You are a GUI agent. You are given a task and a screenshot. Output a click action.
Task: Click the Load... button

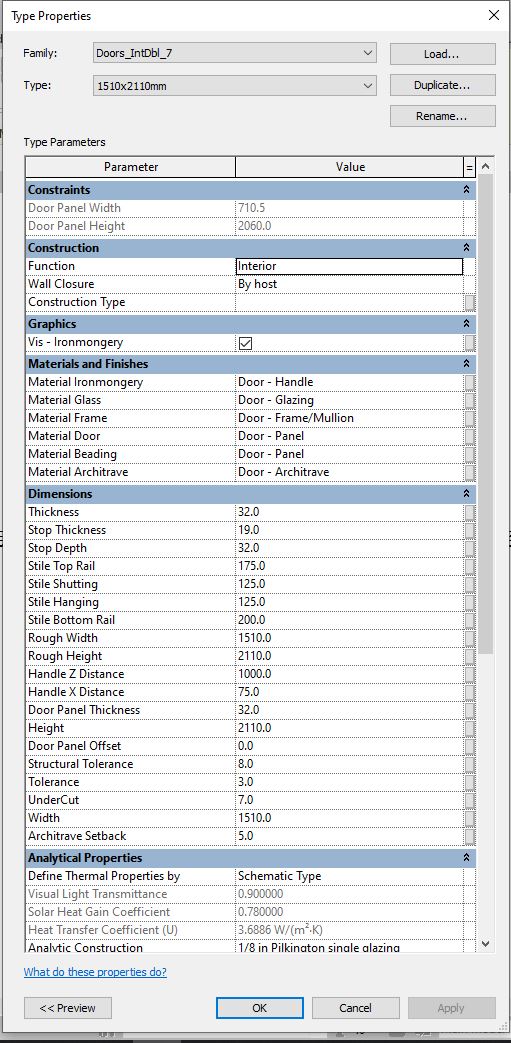pos(442,54)
